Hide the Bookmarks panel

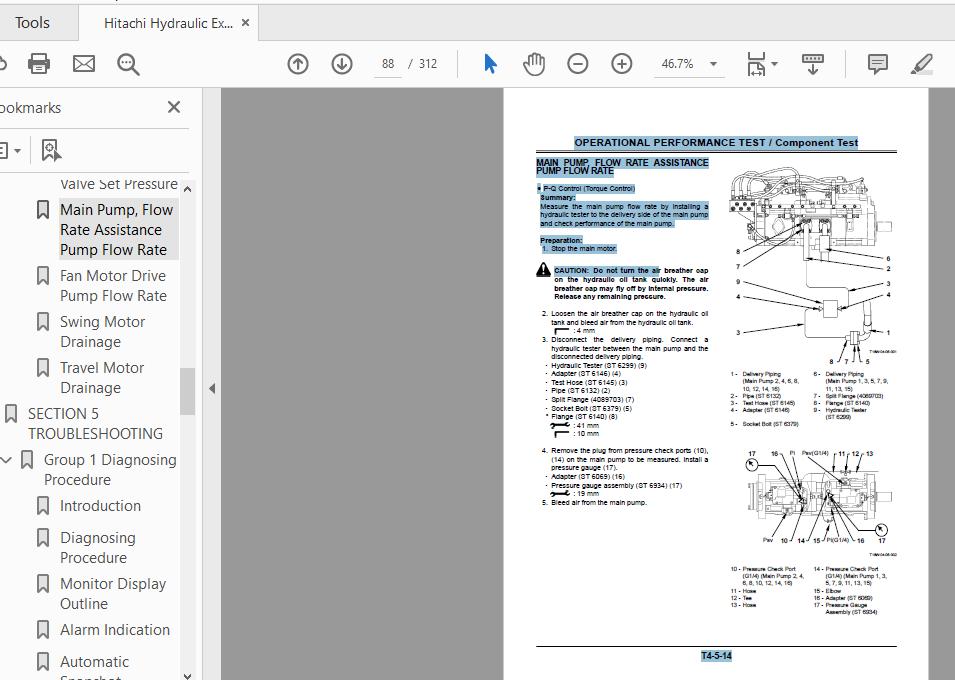[173, 107]
